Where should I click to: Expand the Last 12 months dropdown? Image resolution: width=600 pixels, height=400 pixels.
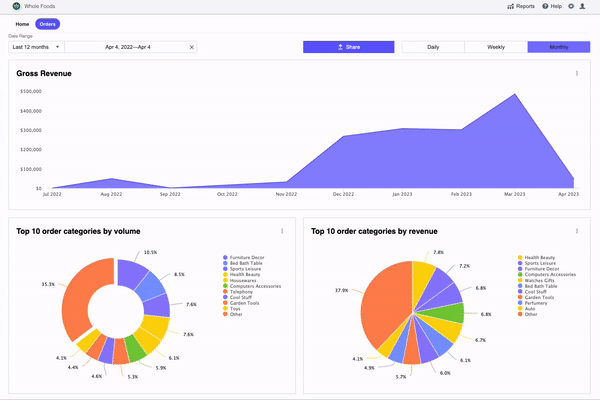tap(36, 47)
